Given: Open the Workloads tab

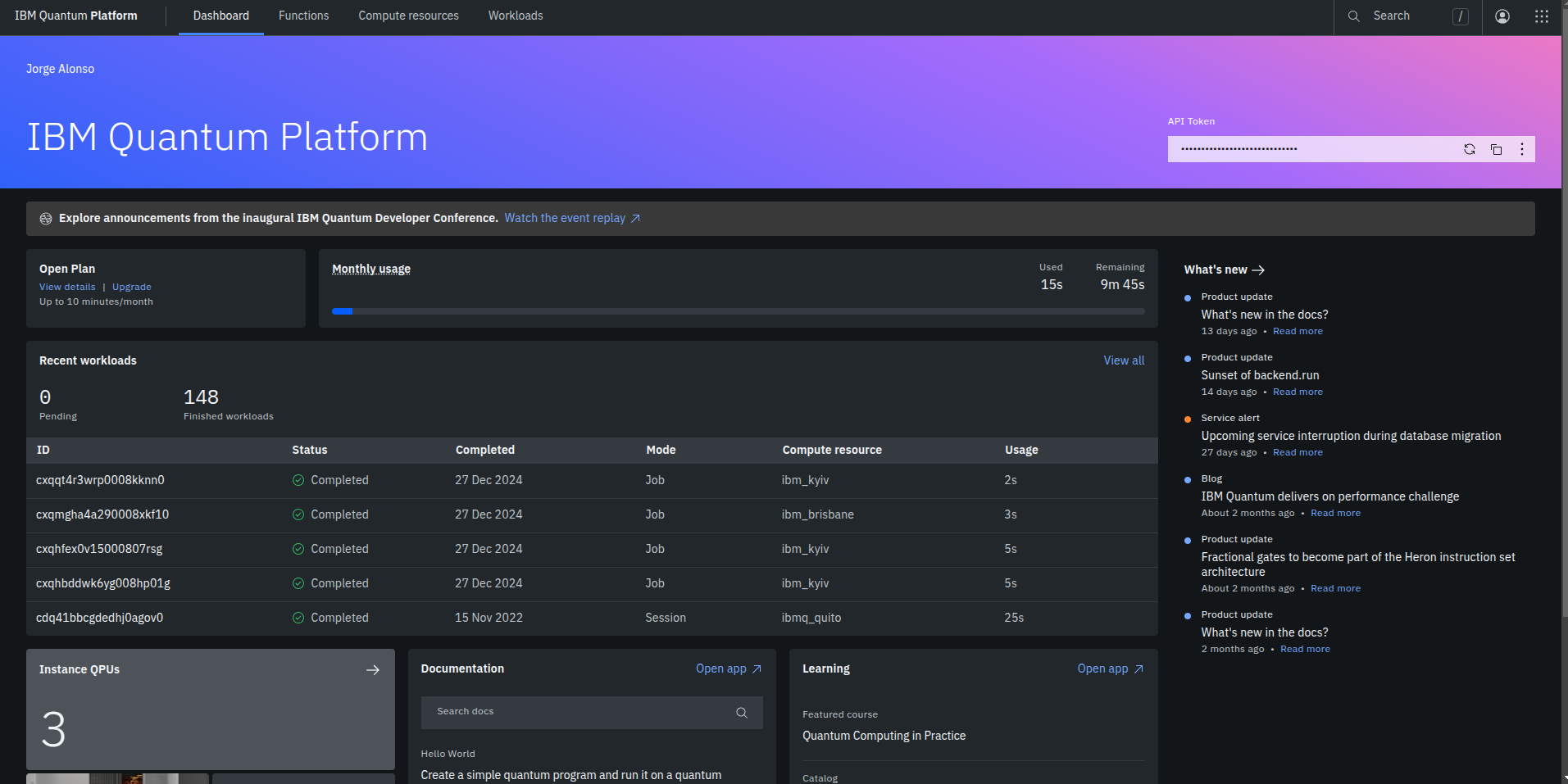Looking at the screenshot, I should tap(516, 16).
